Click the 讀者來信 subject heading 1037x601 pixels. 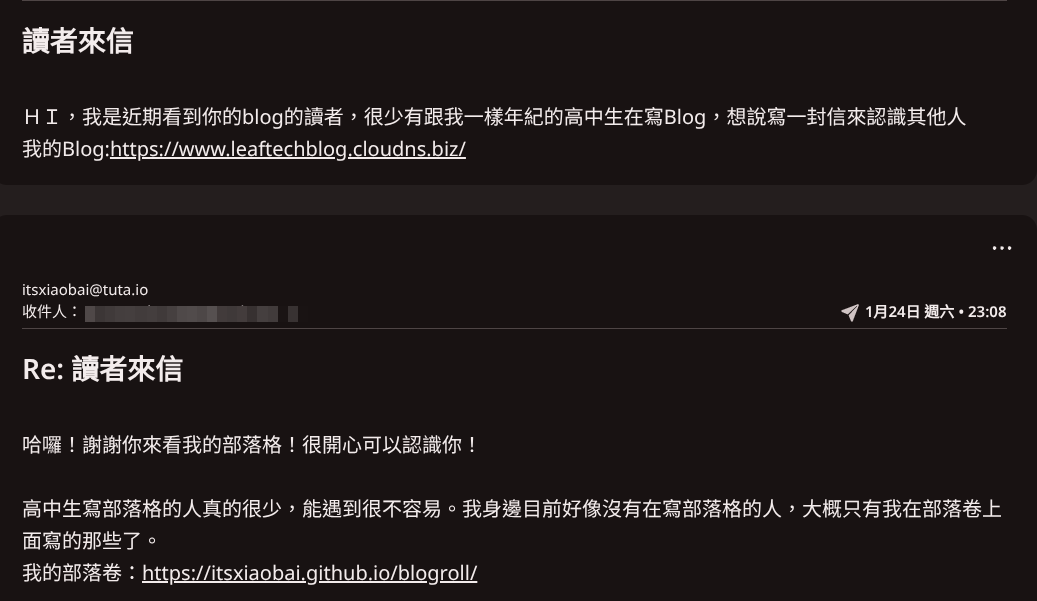click(77, 41)
